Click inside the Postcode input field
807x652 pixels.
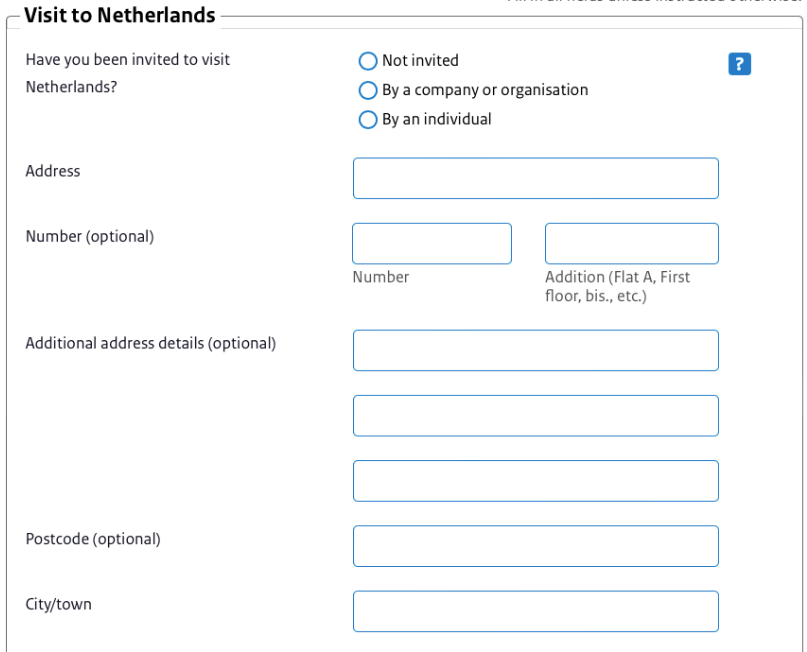[535, 546]
